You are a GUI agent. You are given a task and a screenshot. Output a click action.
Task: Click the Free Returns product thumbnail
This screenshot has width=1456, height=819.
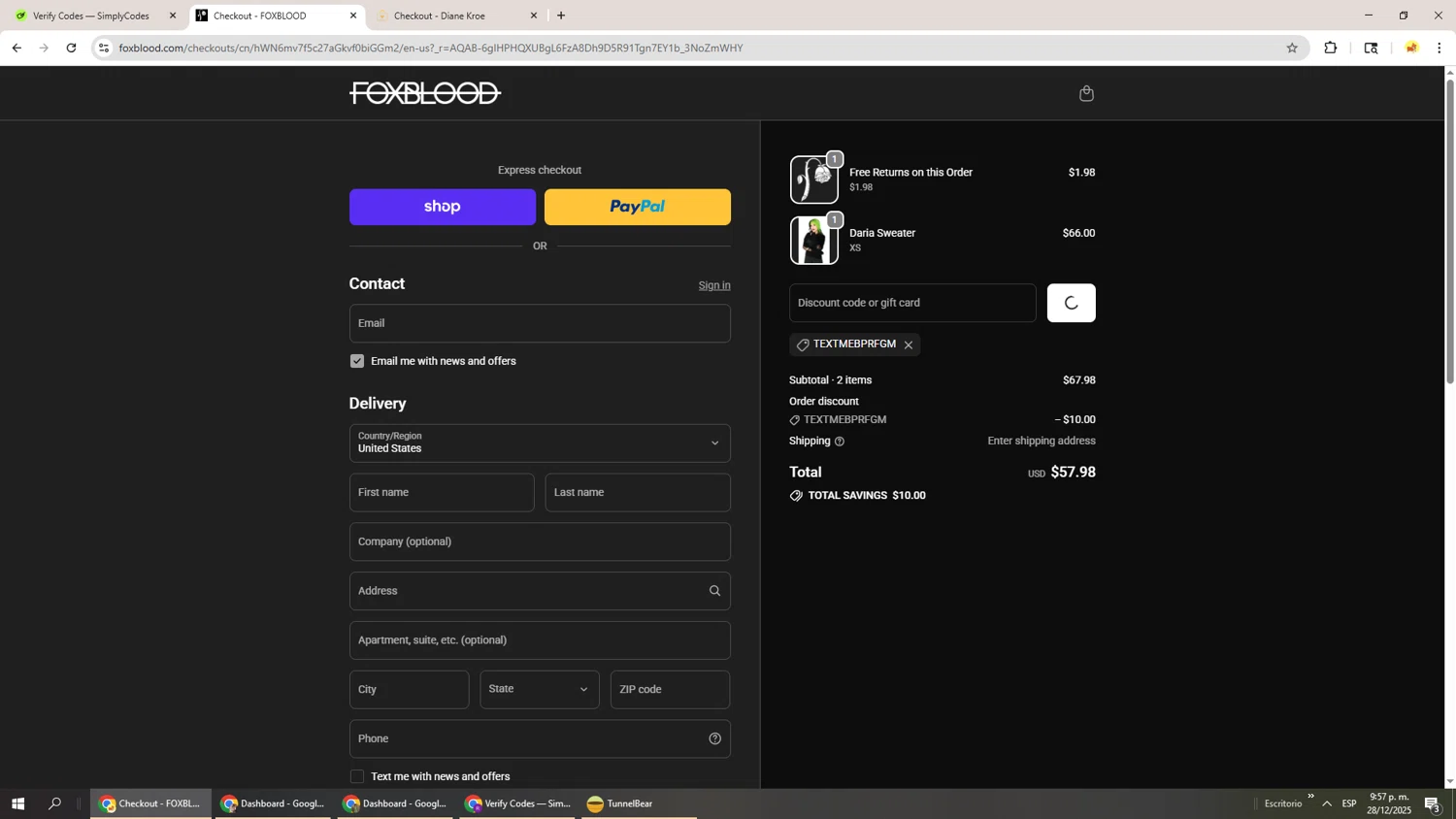tap(814, 180)
